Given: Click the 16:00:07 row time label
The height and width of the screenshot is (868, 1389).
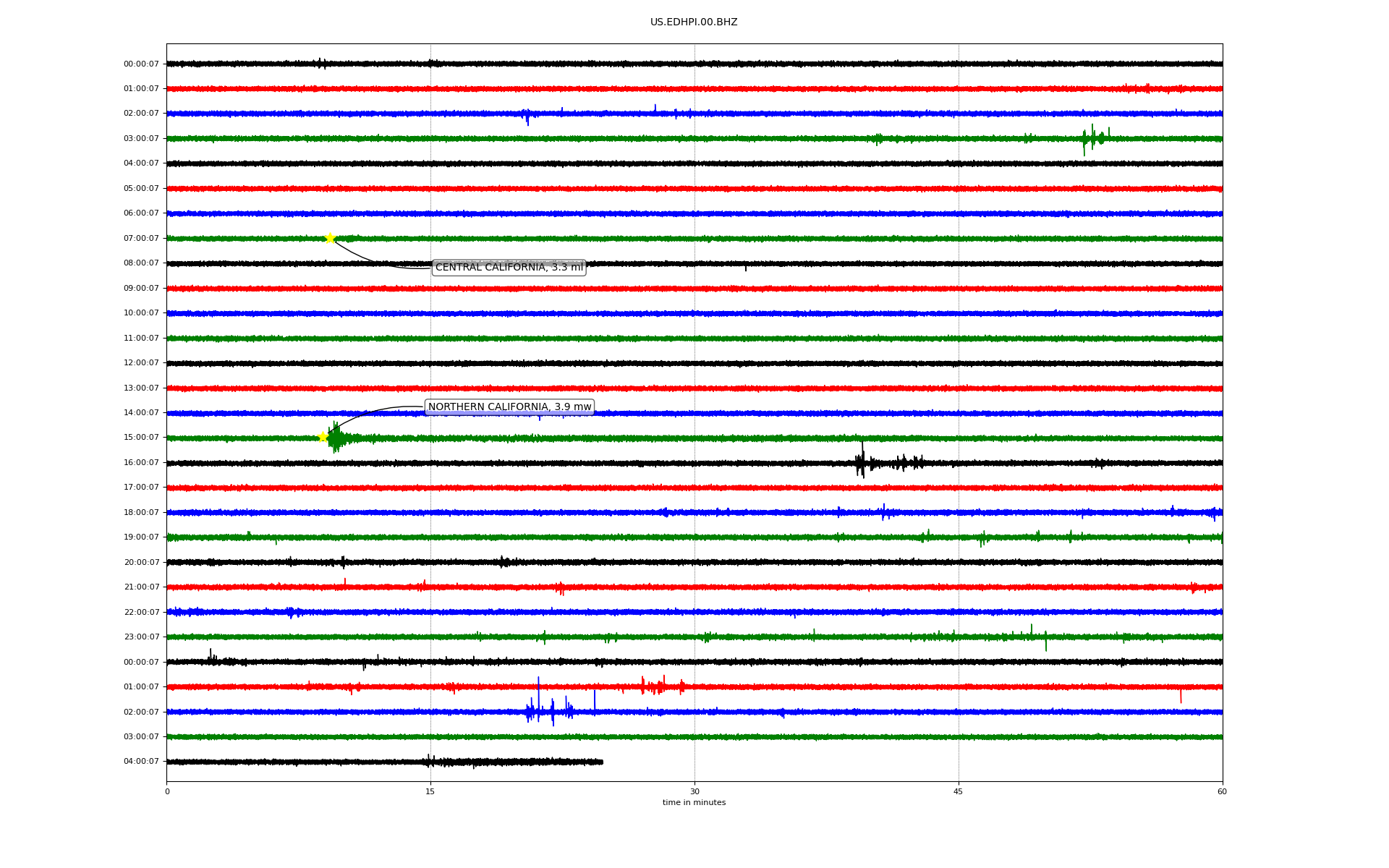Looking at the screenshot, I should (141, 463).
